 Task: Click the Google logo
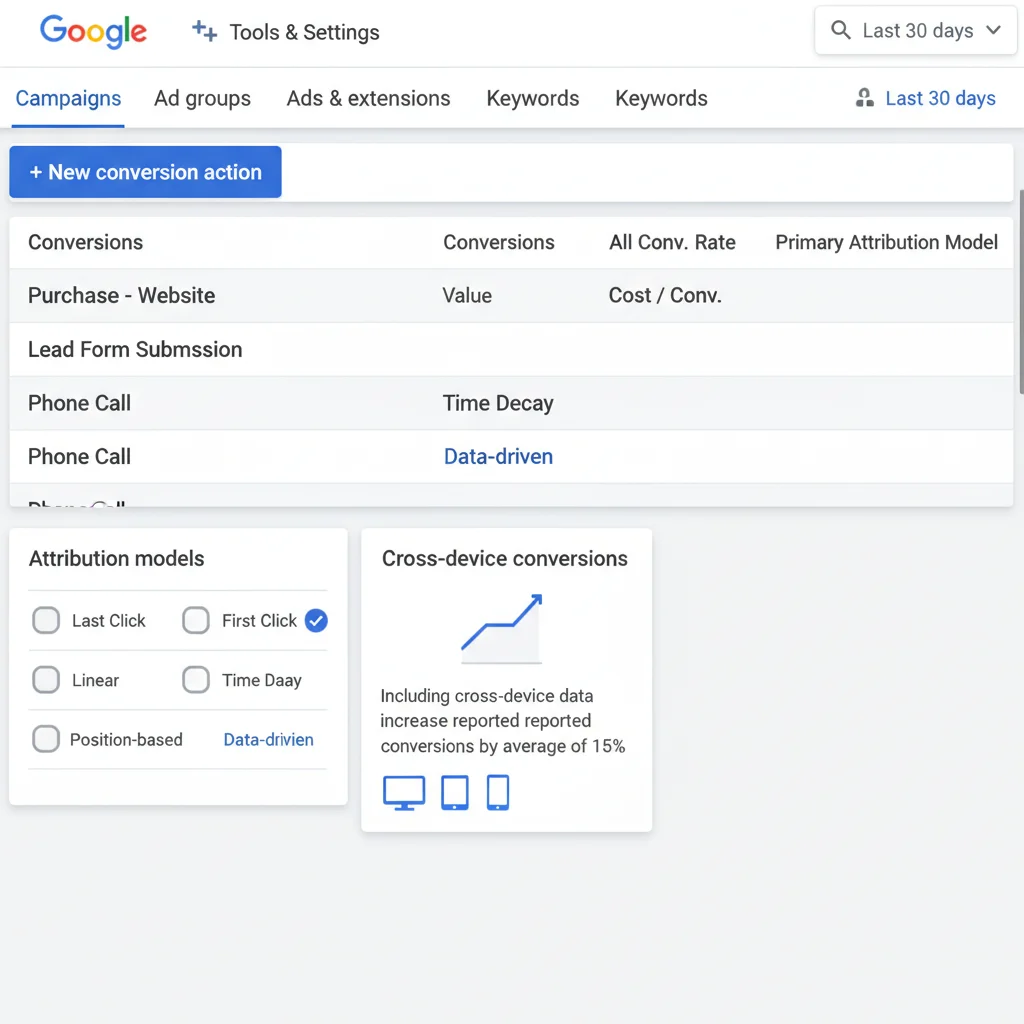[93, 31]
